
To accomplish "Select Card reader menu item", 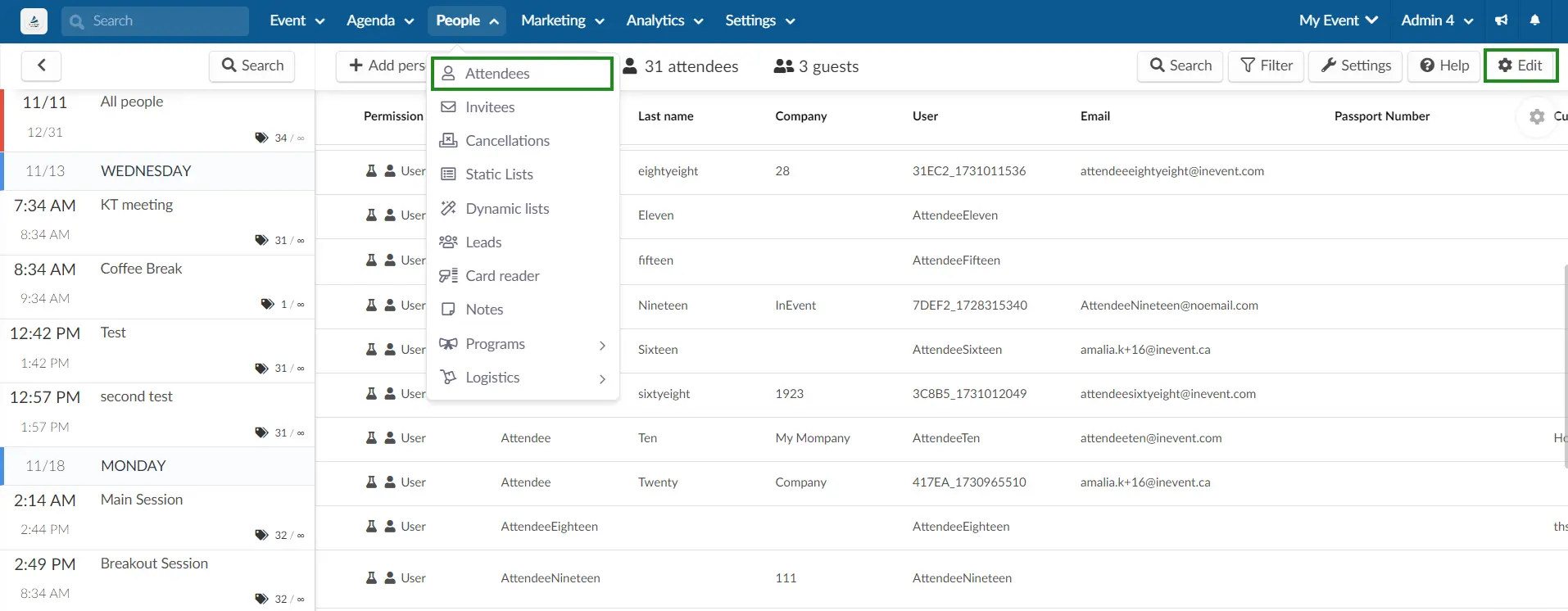I will click(523, 276).
